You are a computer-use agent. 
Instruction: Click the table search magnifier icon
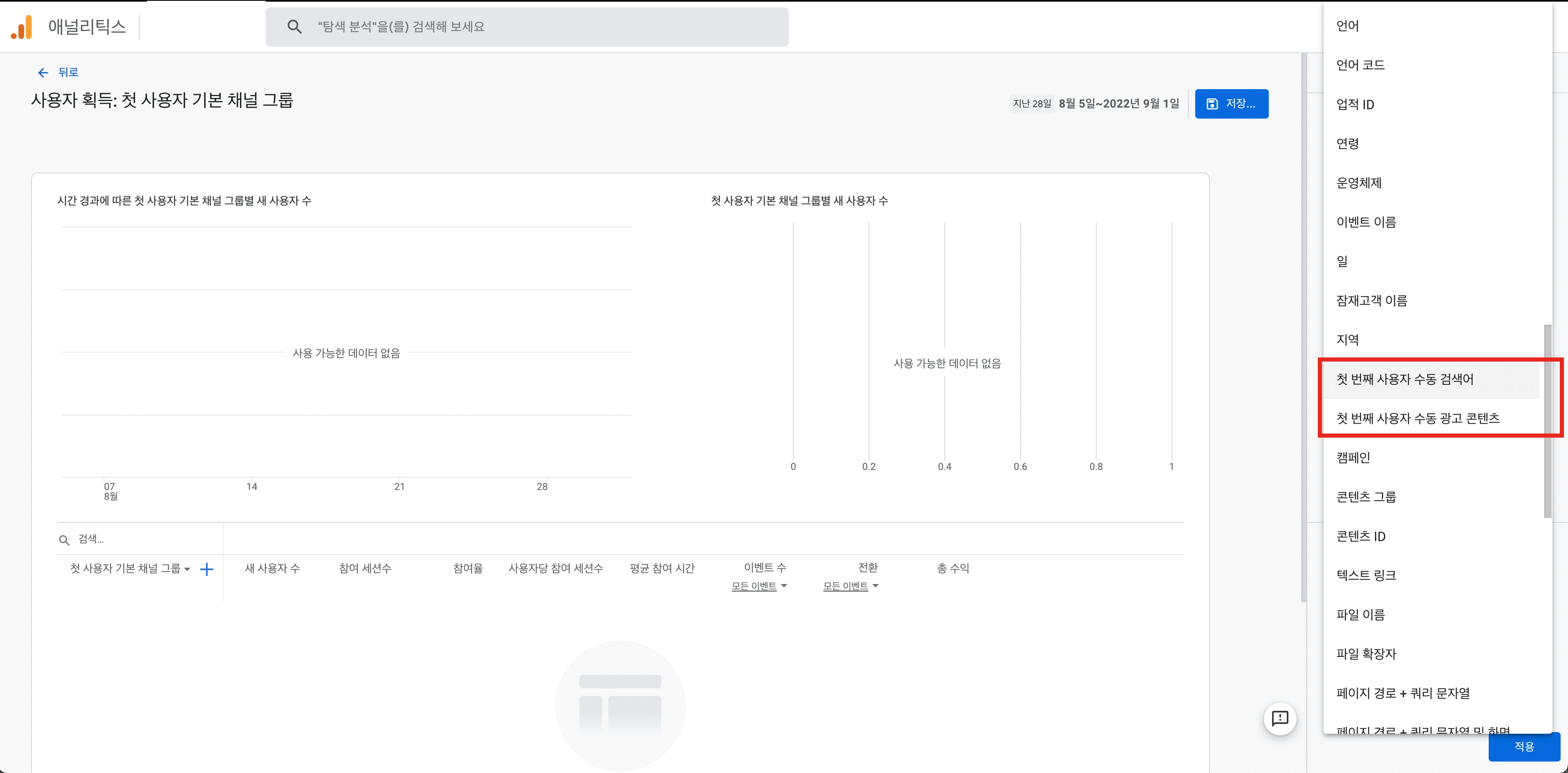pos(64,540)
